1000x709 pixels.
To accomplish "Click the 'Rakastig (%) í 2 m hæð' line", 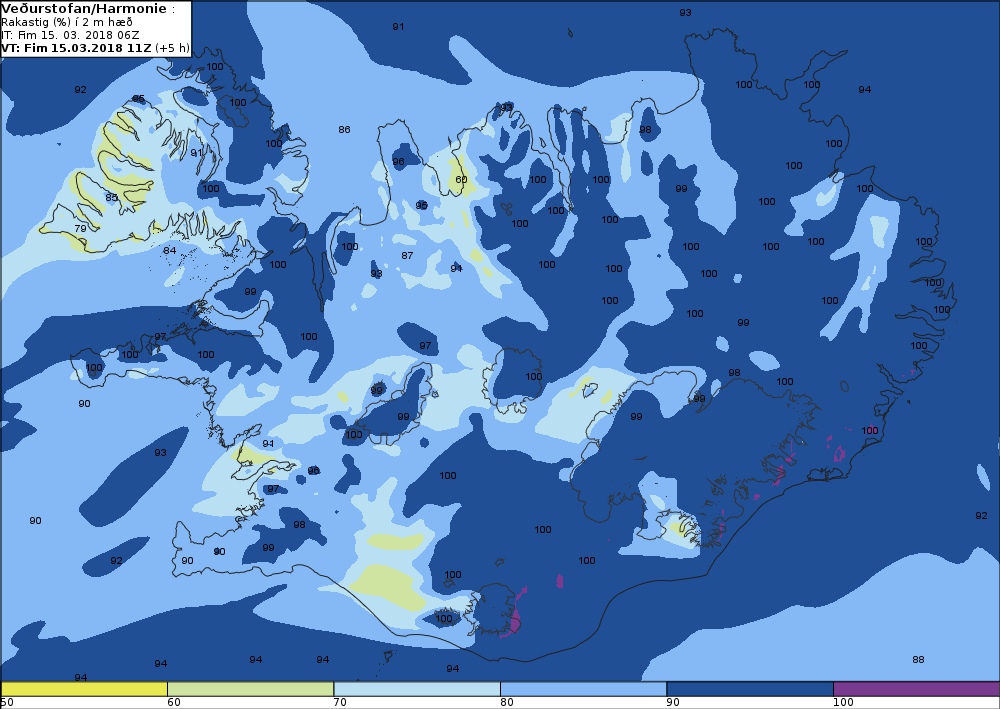I will coord(67,22).
